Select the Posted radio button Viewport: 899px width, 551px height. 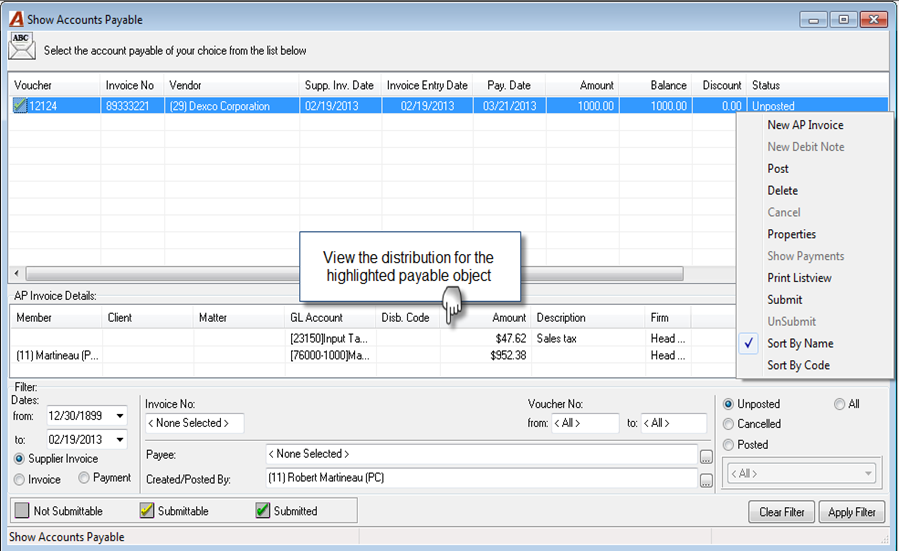[x=728, y=444]
